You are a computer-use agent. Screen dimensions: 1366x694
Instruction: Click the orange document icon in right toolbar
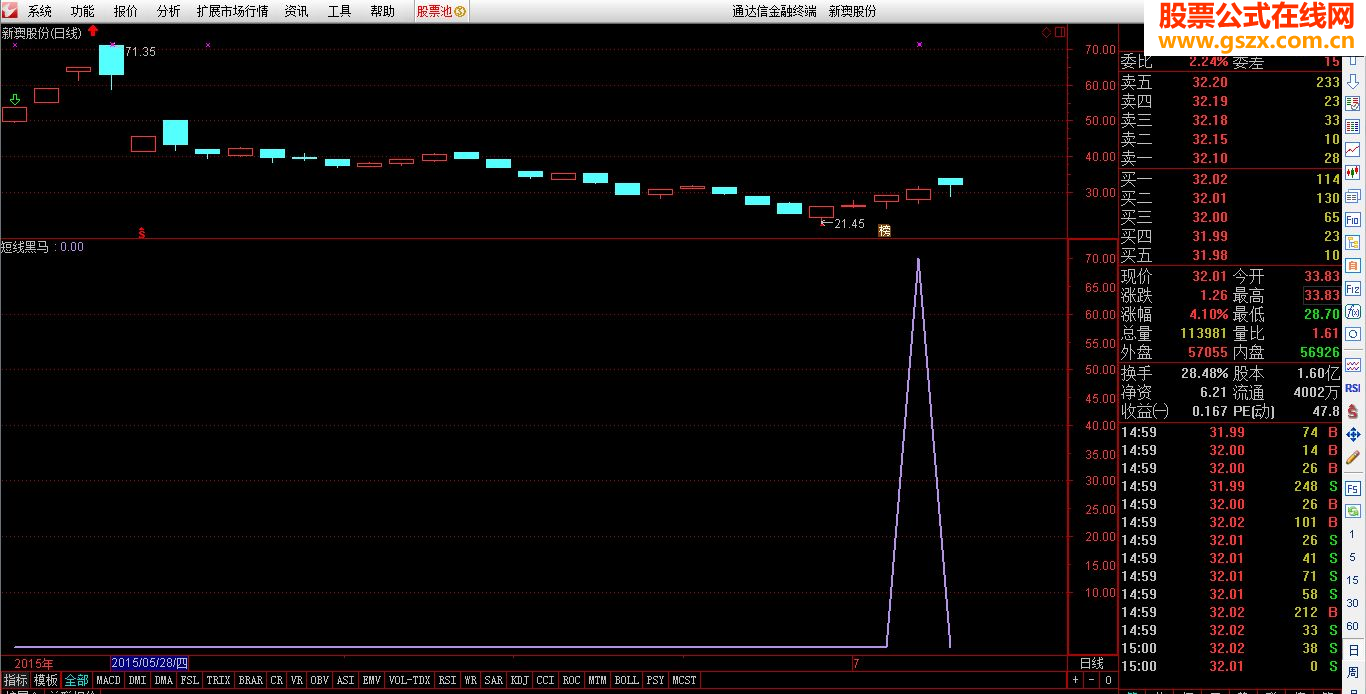[1353, 265]
